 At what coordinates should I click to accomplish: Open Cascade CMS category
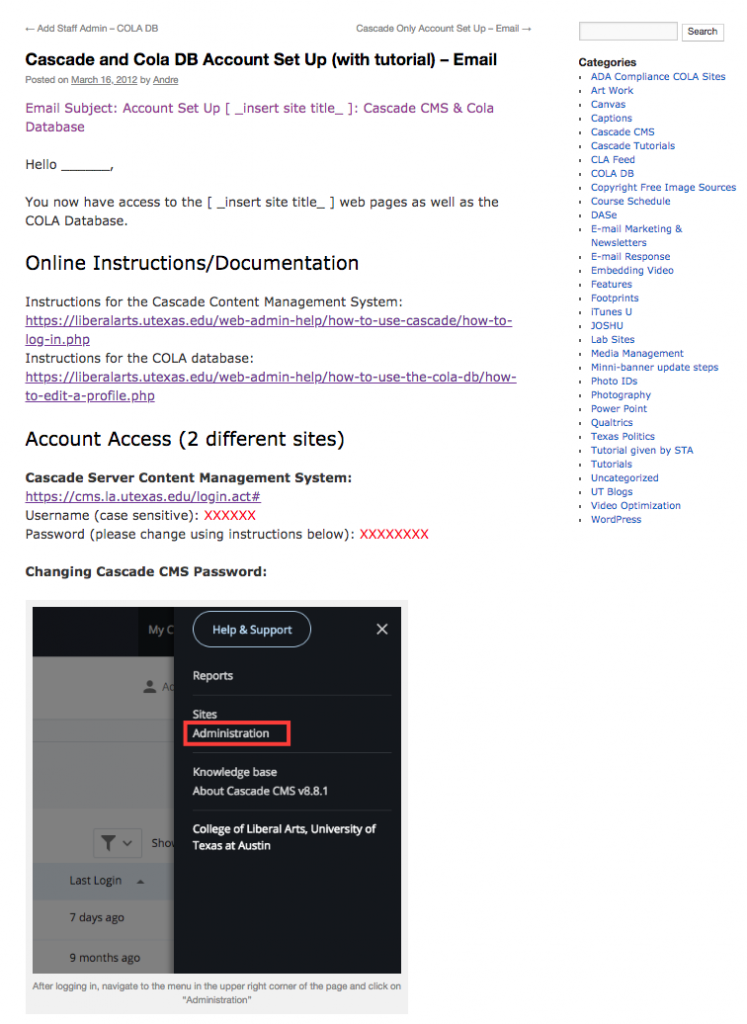point(622,132)
